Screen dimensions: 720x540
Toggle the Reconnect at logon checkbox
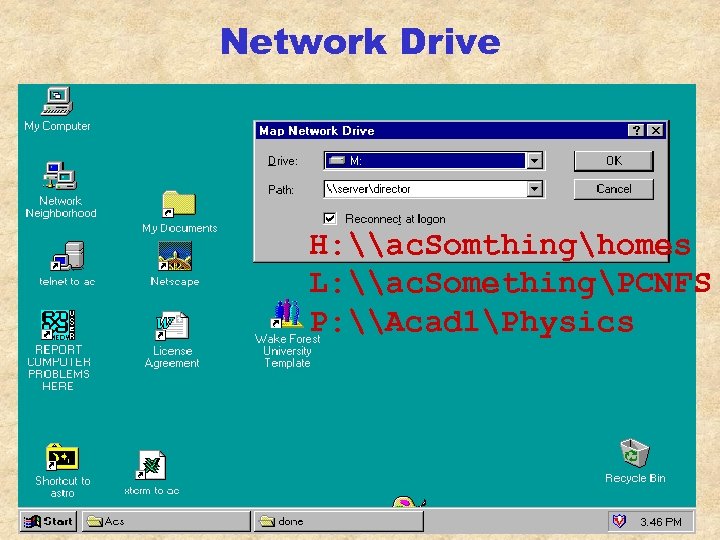(x=330, y=219)
